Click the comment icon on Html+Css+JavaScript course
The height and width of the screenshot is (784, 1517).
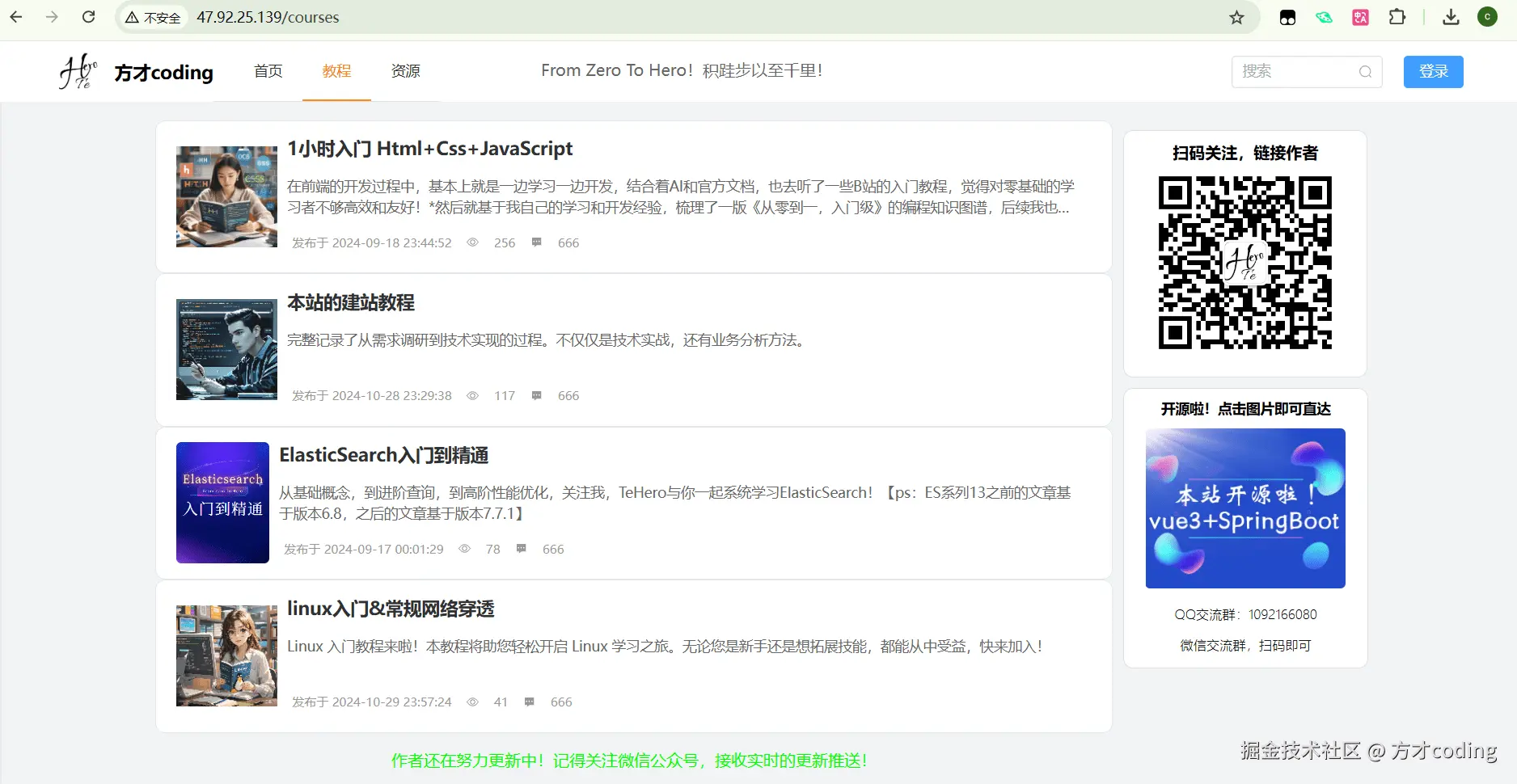(x=536, y=242)
